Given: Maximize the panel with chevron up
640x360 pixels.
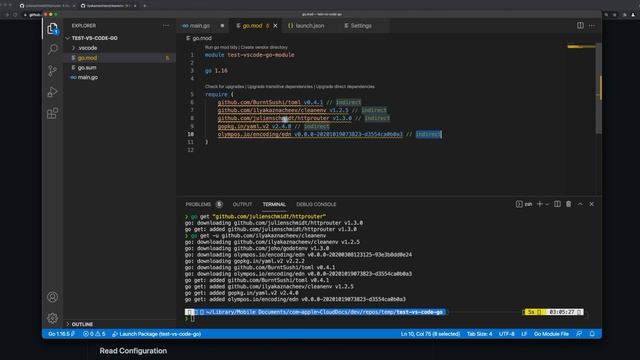Looking at the screenshot, I should pos(580,204).
